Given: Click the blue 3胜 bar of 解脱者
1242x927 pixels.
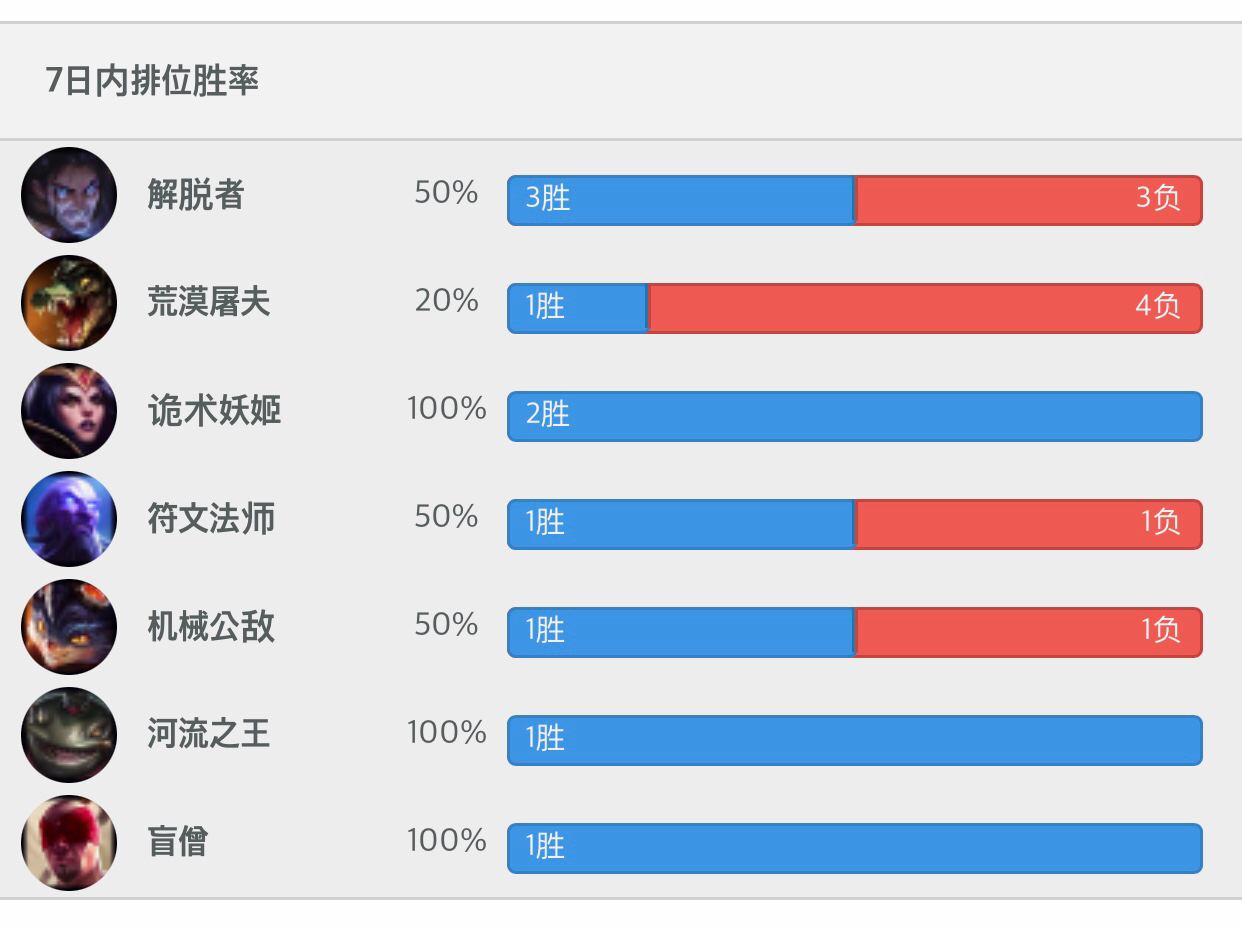Looking at the screenshot, I should (681, 200).
